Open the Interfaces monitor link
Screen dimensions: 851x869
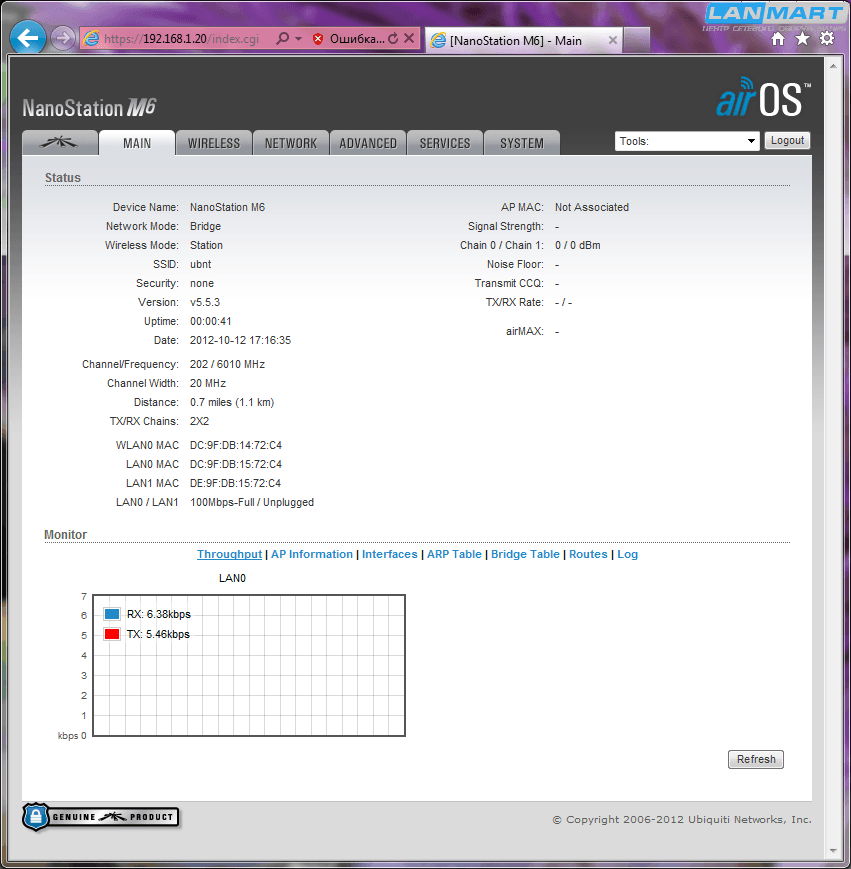pos(389,554)
